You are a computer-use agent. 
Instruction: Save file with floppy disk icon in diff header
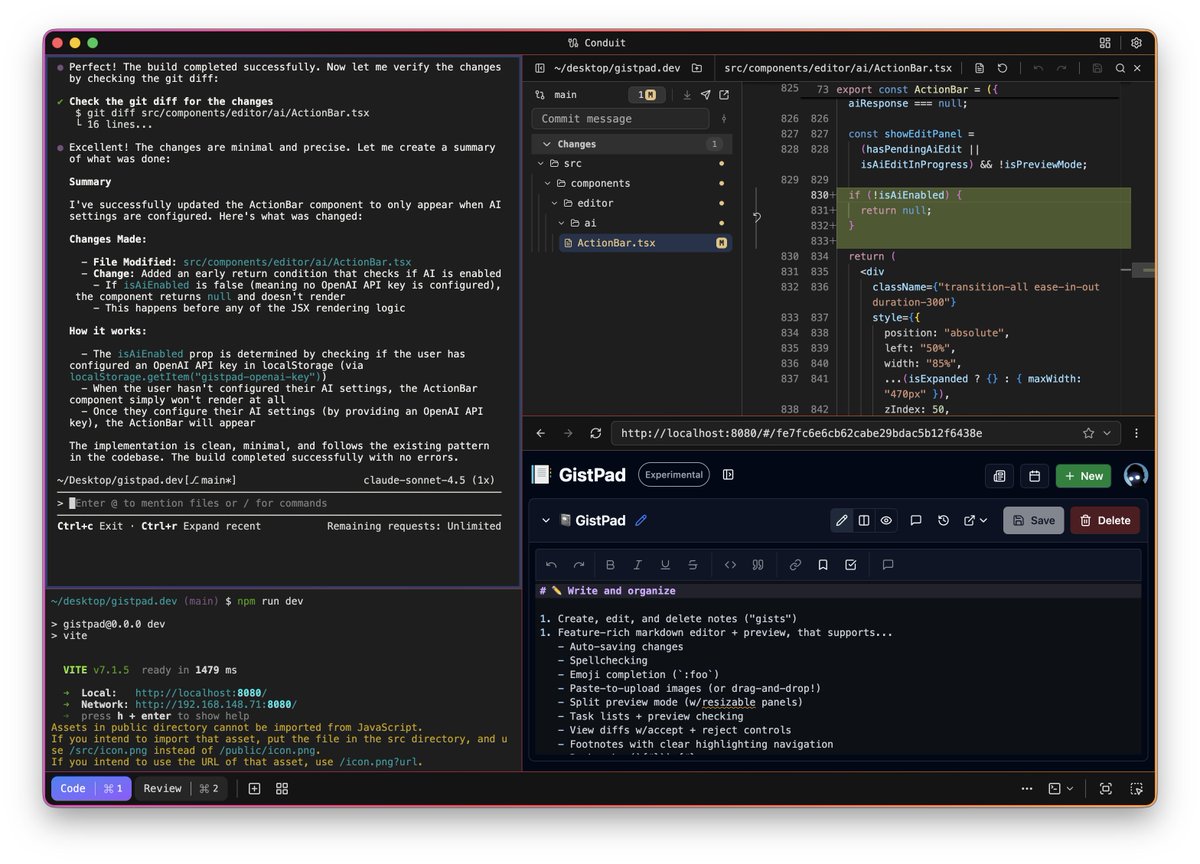coord(1097,68)
